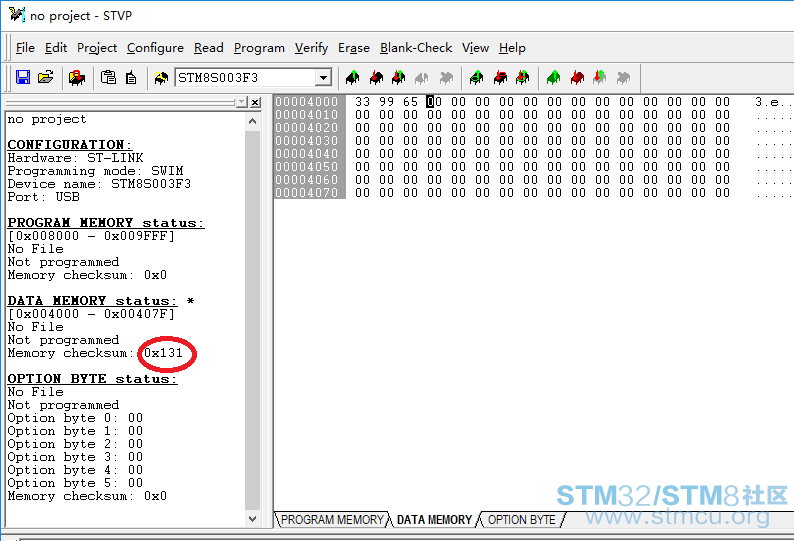This screenshot has height=541, width=794.
Task: Read current tab with green-arrow black chip
Action: [352, 78]
